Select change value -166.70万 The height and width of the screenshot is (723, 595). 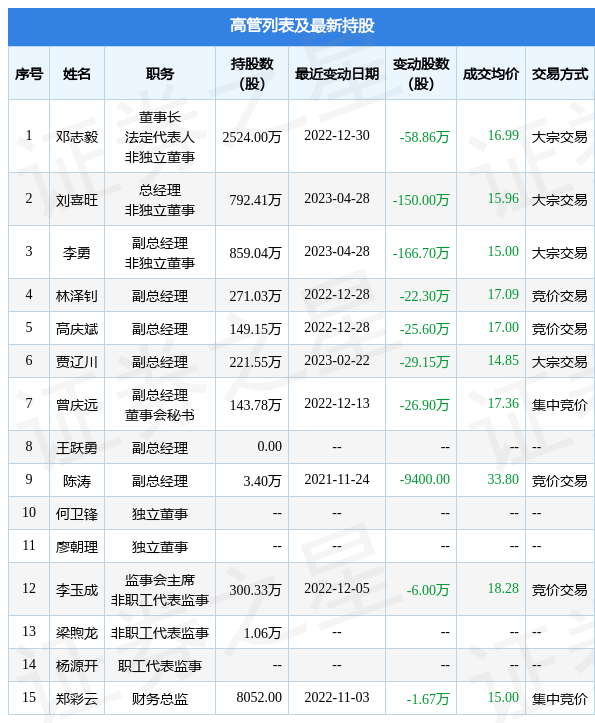click(x=421, y=253)
